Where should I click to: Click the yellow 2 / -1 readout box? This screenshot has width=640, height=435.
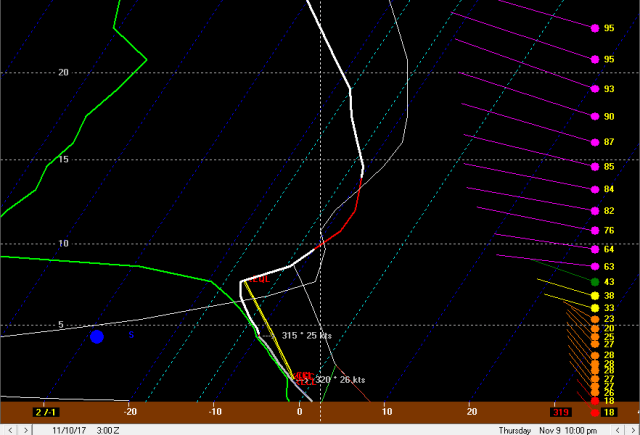tap(46, 411)
